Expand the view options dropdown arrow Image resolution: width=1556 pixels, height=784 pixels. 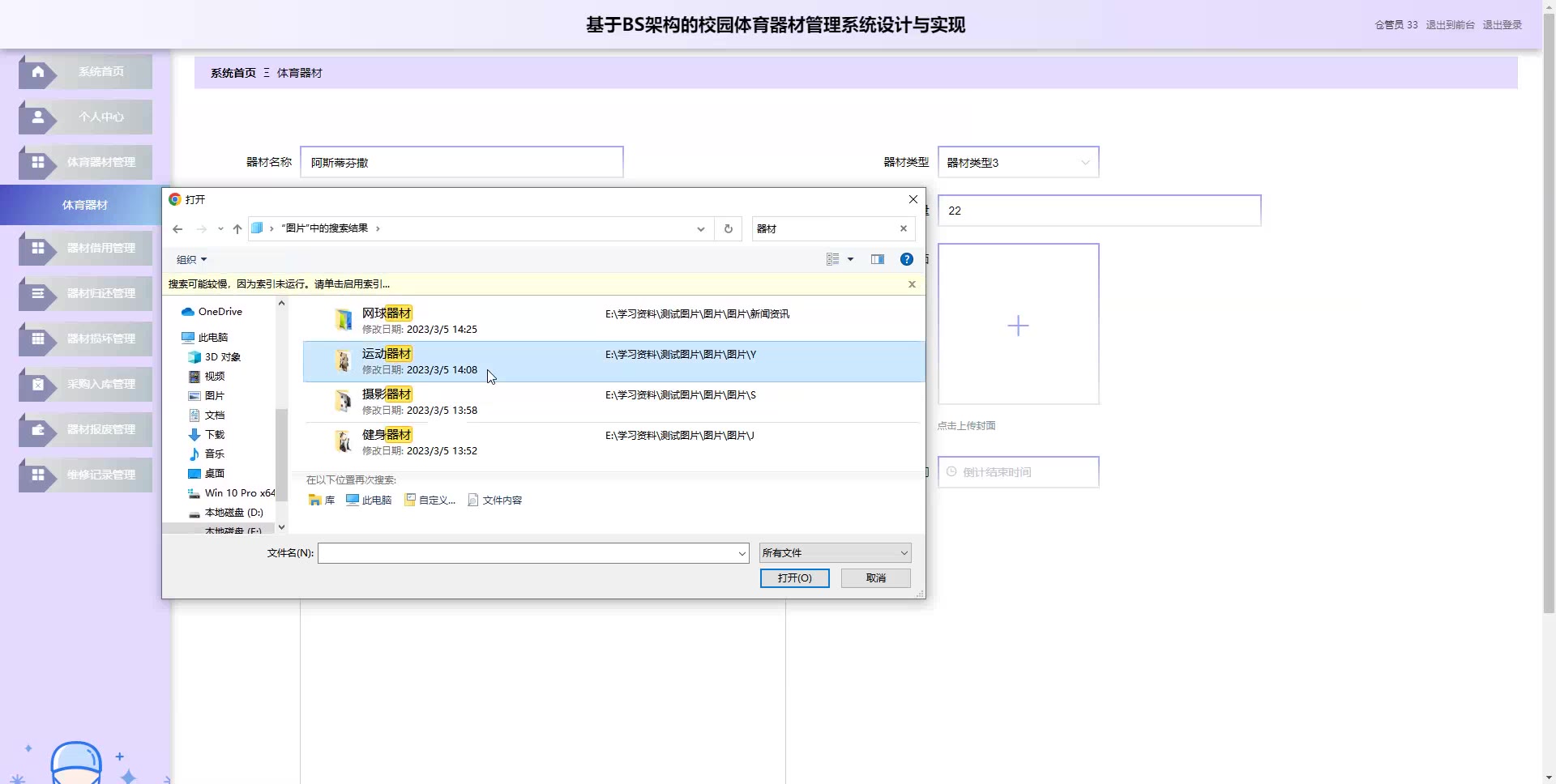[850, 259]
